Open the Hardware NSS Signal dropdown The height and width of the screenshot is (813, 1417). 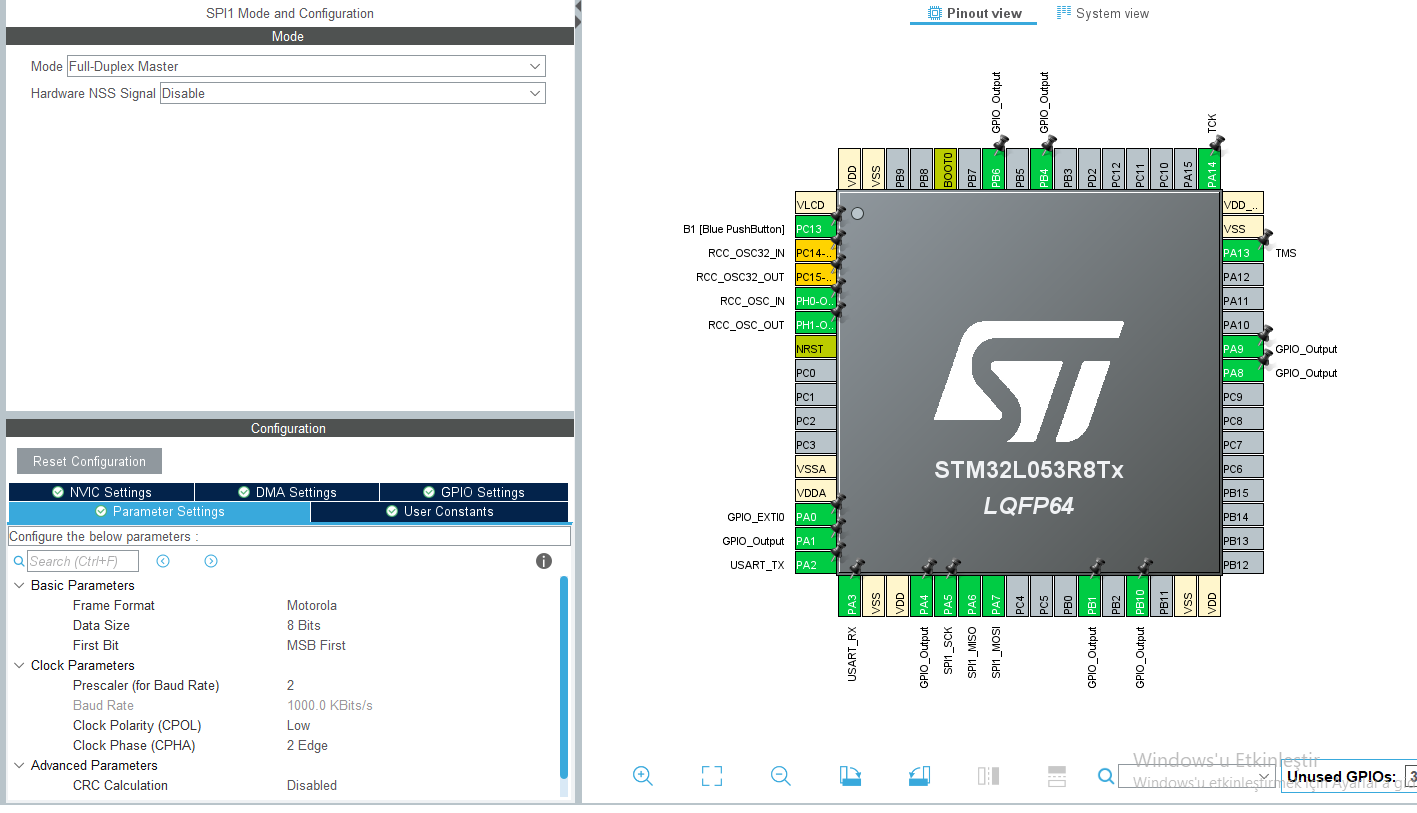[x=353, y=92]
